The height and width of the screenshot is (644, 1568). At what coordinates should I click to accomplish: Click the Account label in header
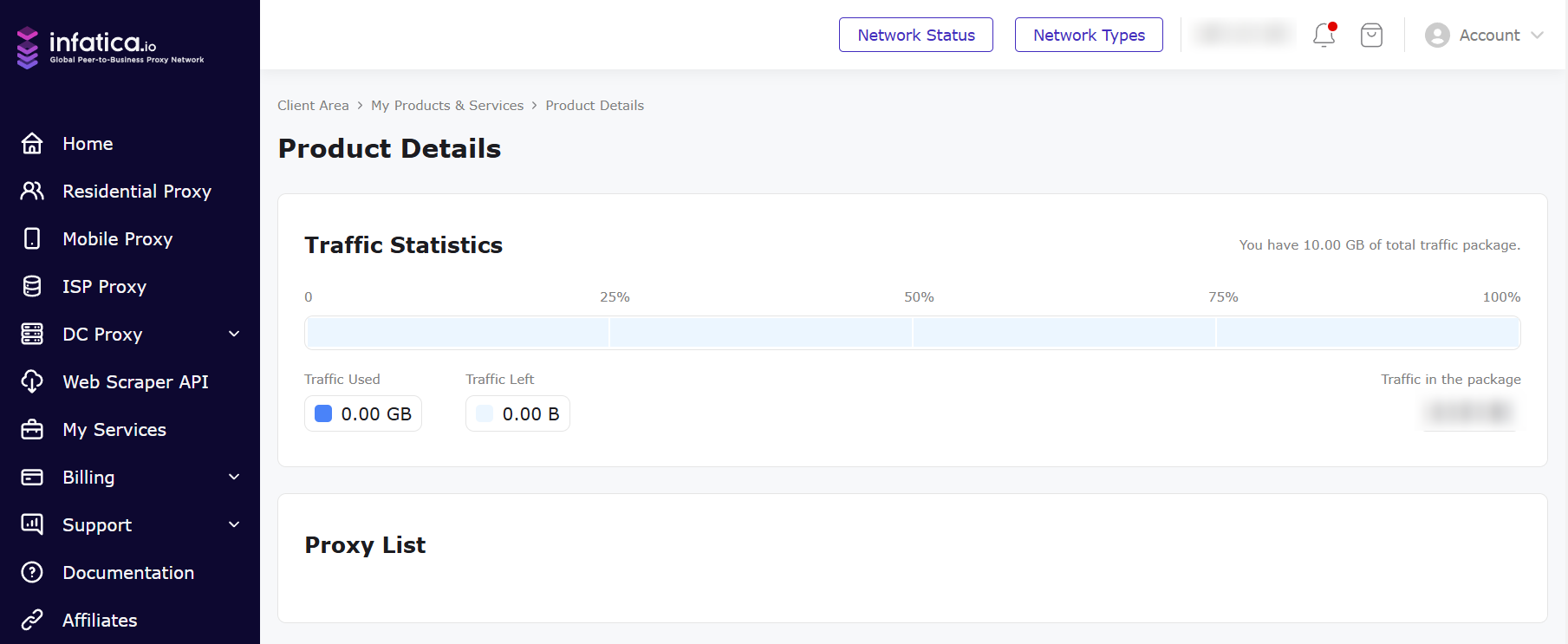1489,35
